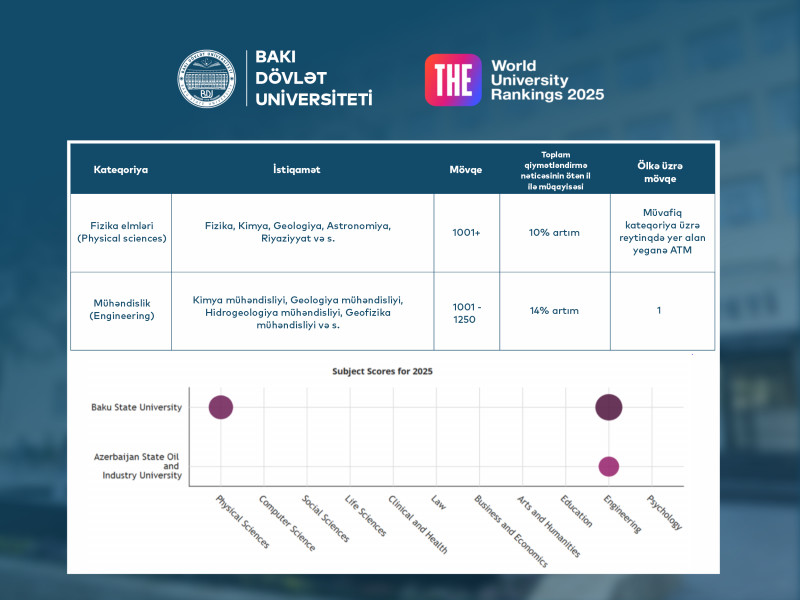Click the Bakı Dövlət Universiteti name text
This screenshot has height=600, width=800.
click(313, 80)
